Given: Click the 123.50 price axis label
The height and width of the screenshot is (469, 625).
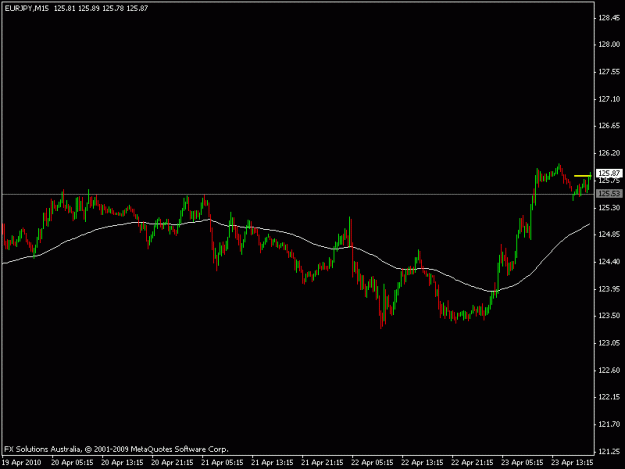Looking at the screenshot, I should 609,316.
